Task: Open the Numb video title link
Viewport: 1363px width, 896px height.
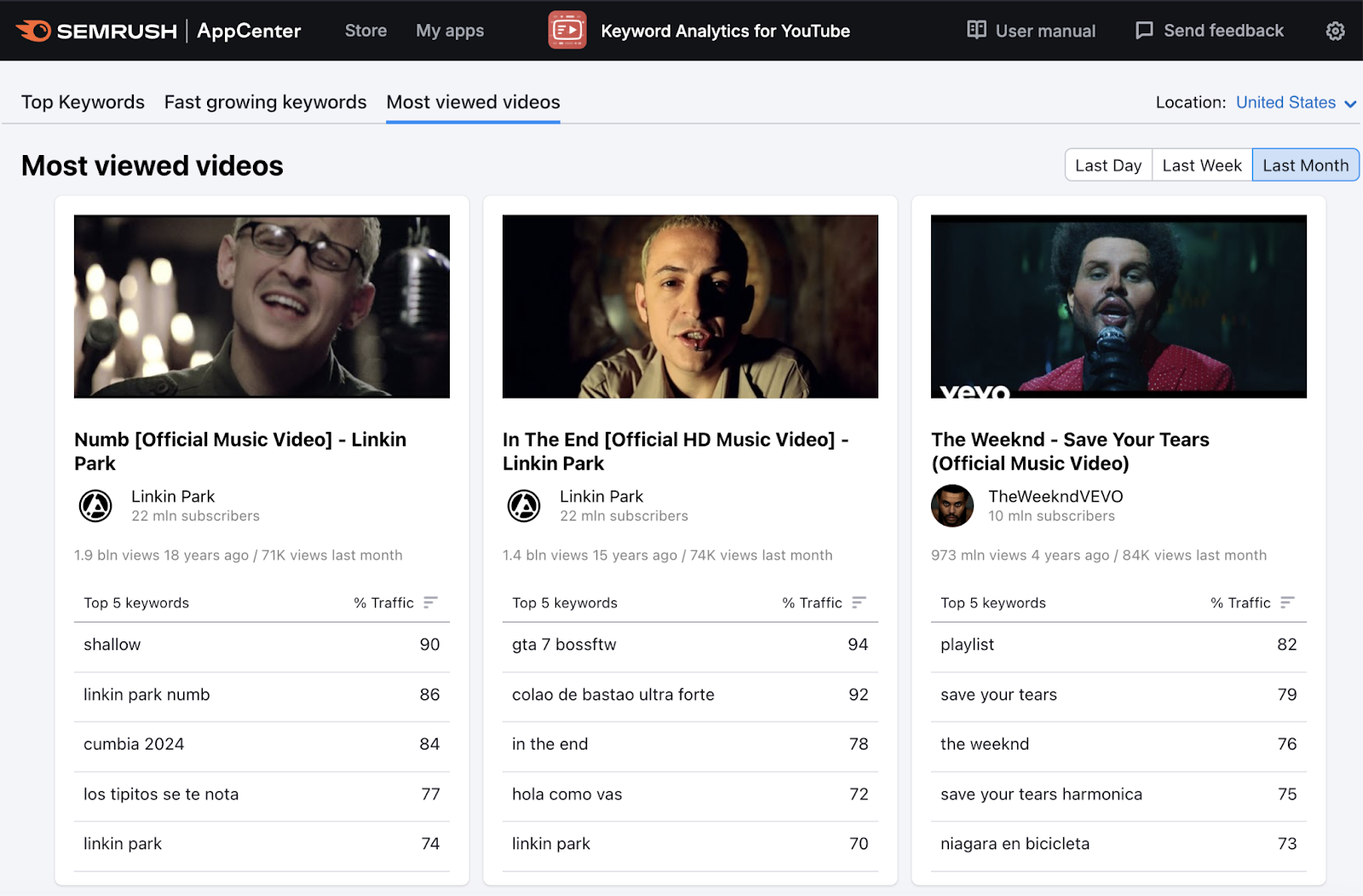Action: (x=239, y=451)
